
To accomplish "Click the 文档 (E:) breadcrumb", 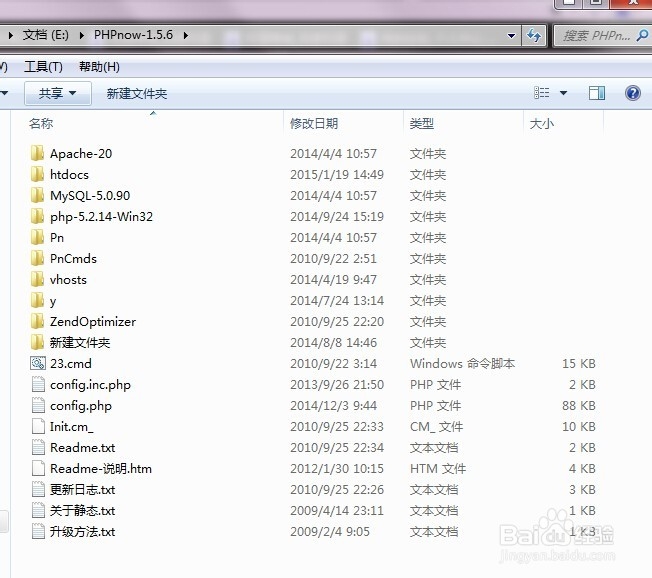I will 46,35.
